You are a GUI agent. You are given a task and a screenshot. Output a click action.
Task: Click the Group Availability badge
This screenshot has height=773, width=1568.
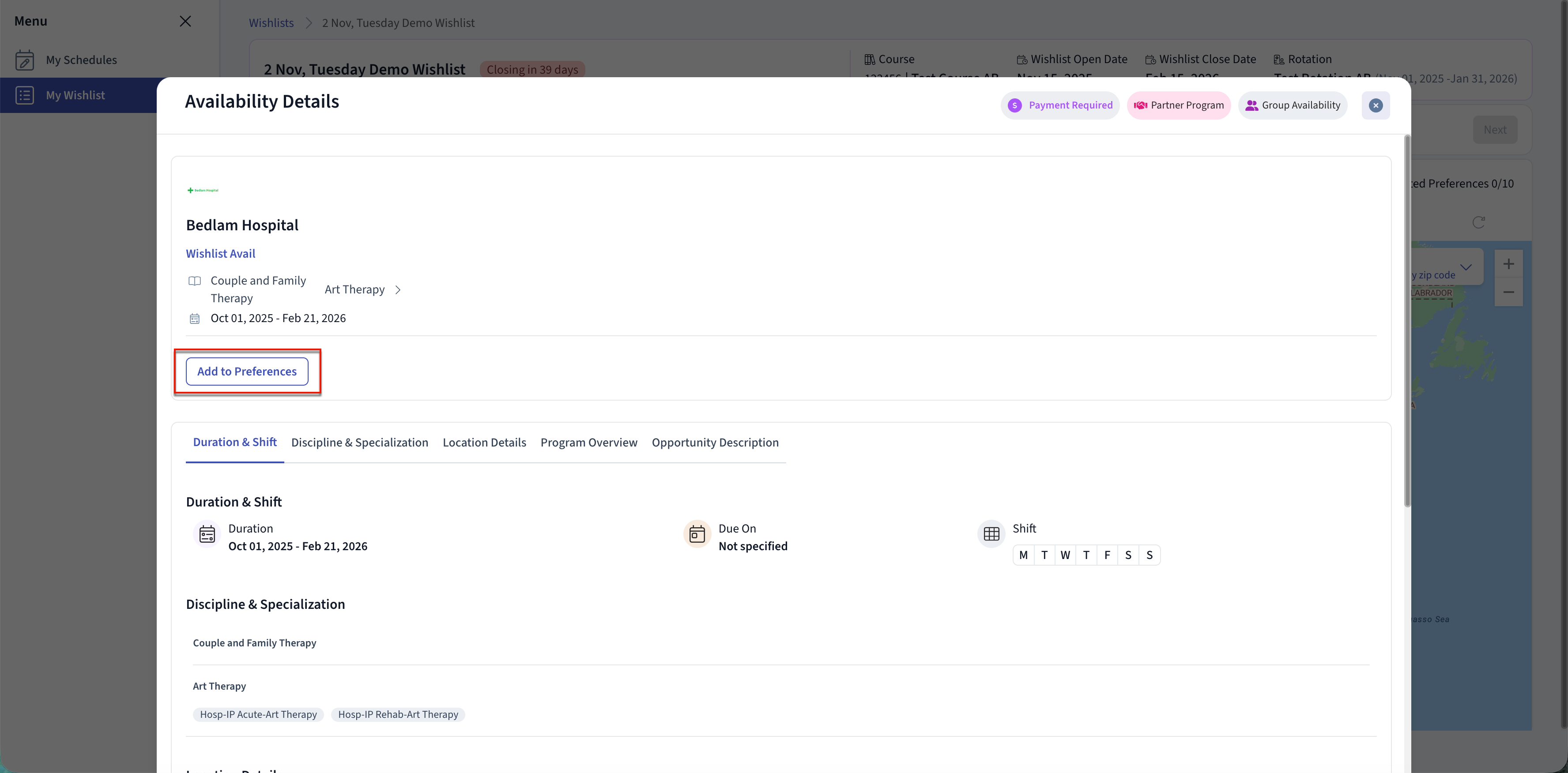(x=1292, y=105)
